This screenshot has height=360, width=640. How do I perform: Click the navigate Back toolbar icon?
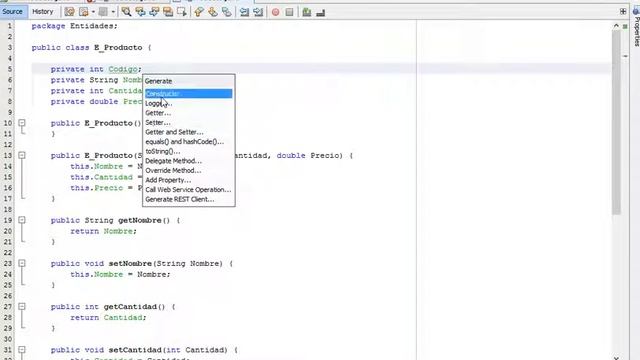84,12
